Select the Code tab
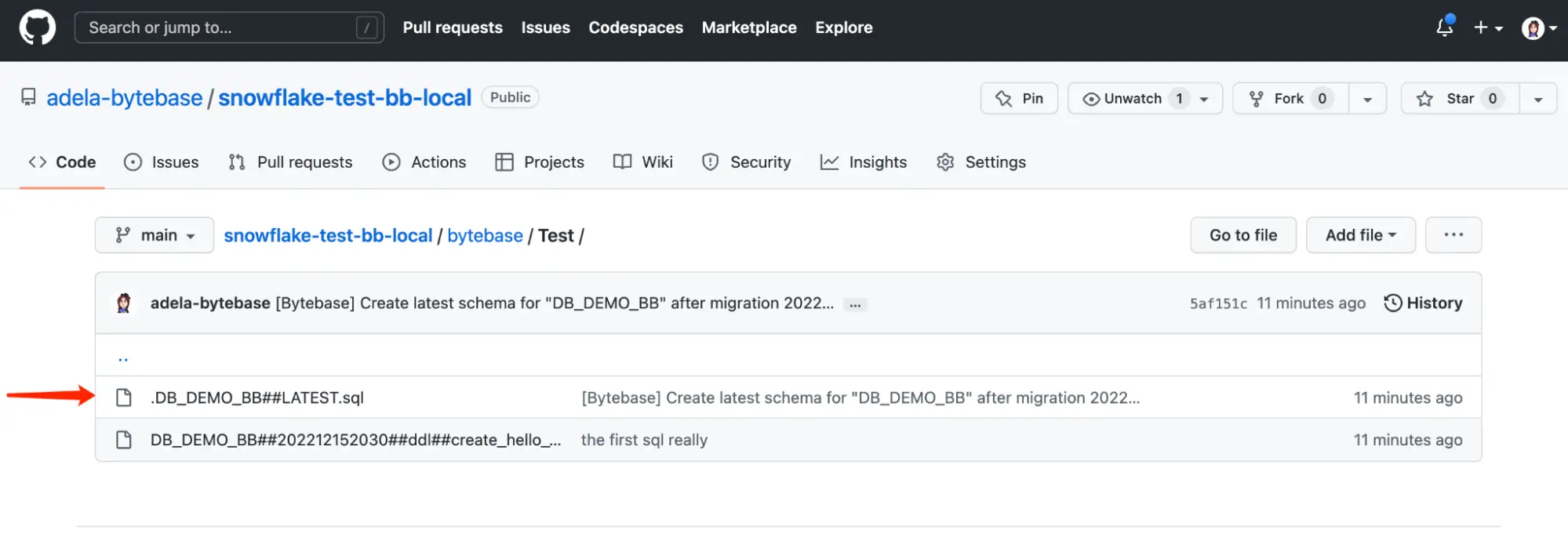Image resolution: width=1568 pixels, height=552 pixels. click(62, 162)
